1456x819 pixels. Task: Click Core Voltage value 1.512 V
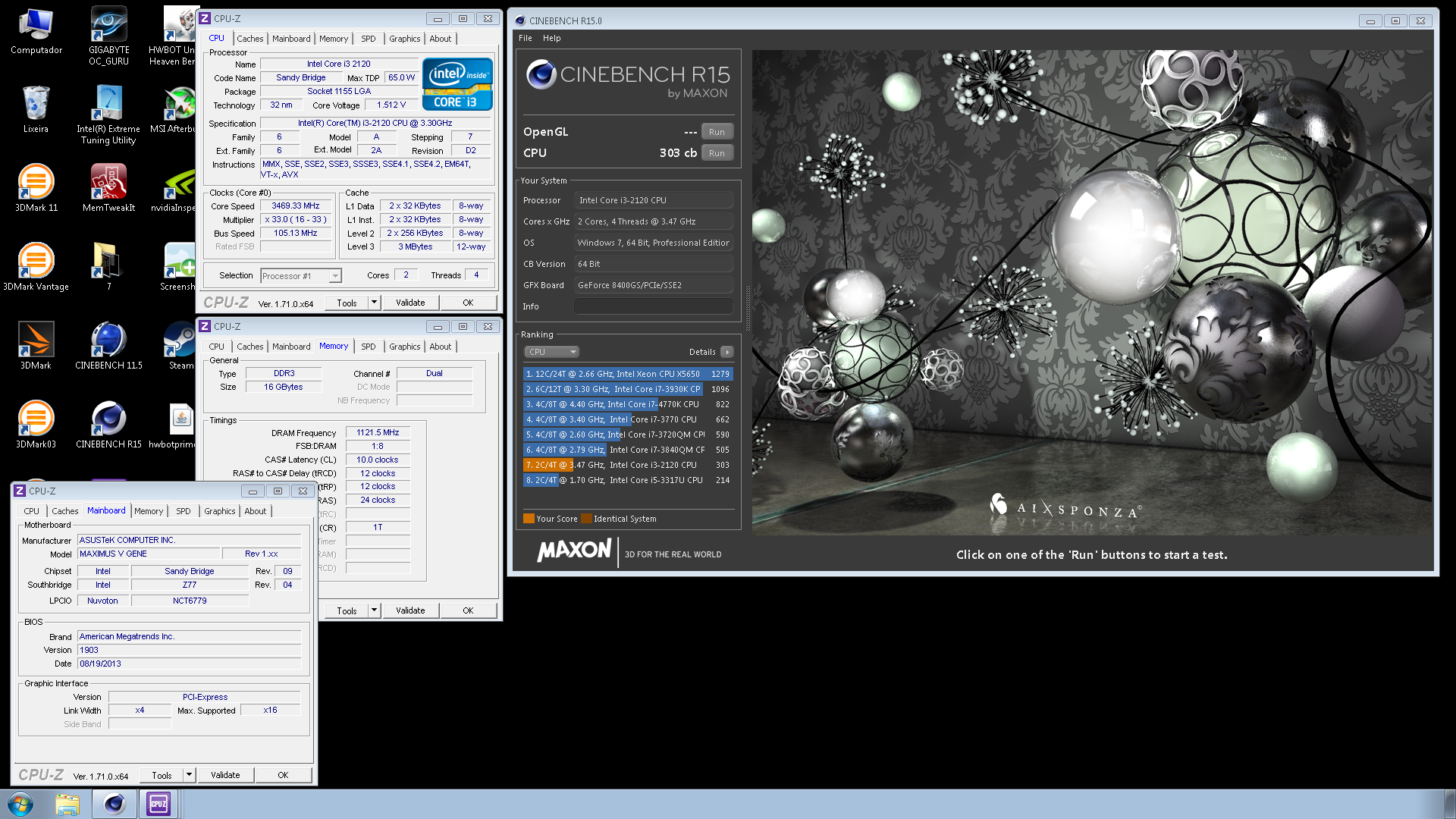391,105
